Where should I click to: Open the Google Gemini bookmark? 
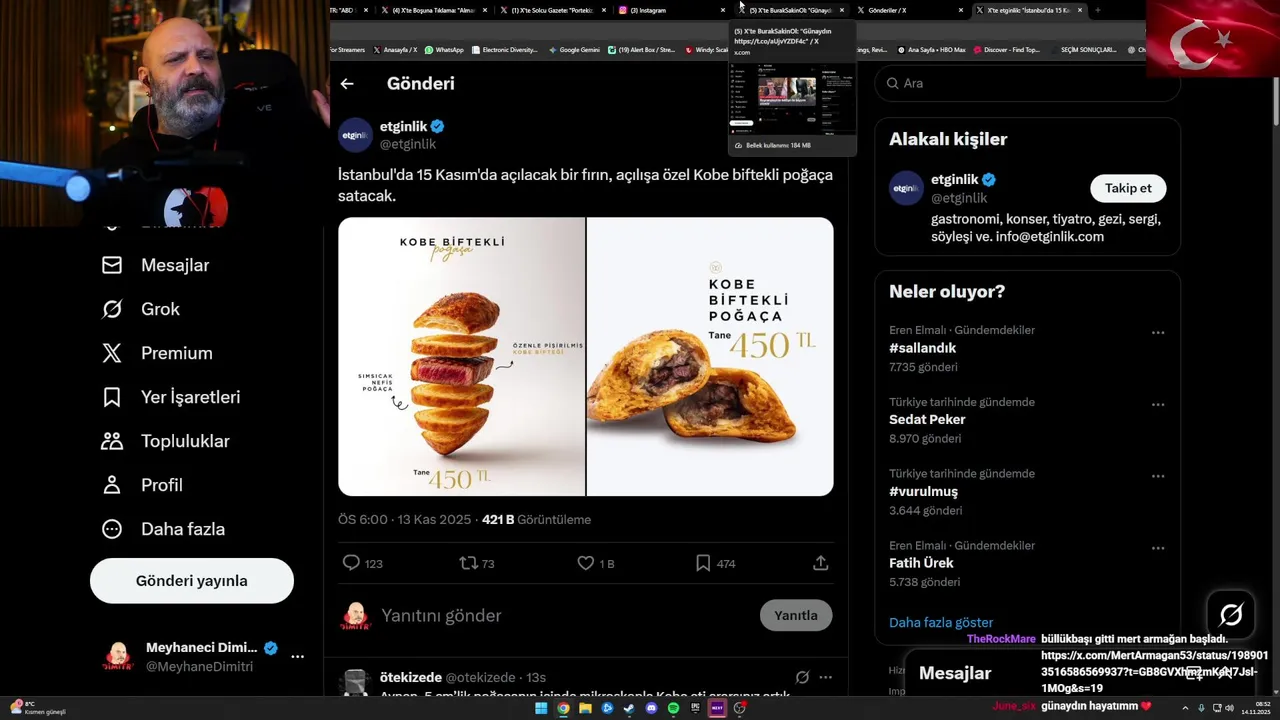(x=573, y=50)
